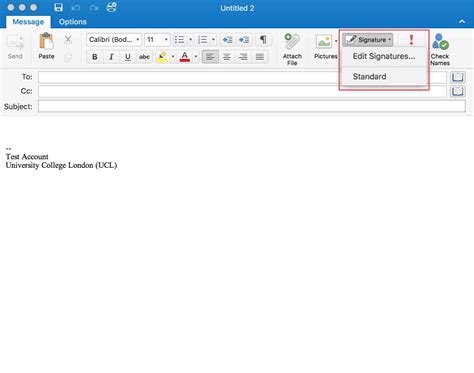Expand the highlight color arrow

(173, 57)
